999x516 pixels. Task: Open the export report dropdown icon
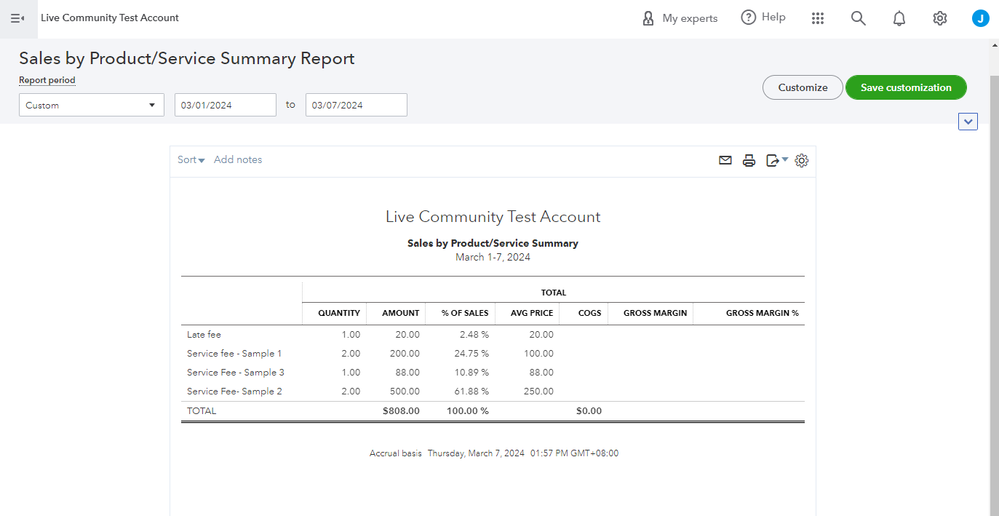776,160
